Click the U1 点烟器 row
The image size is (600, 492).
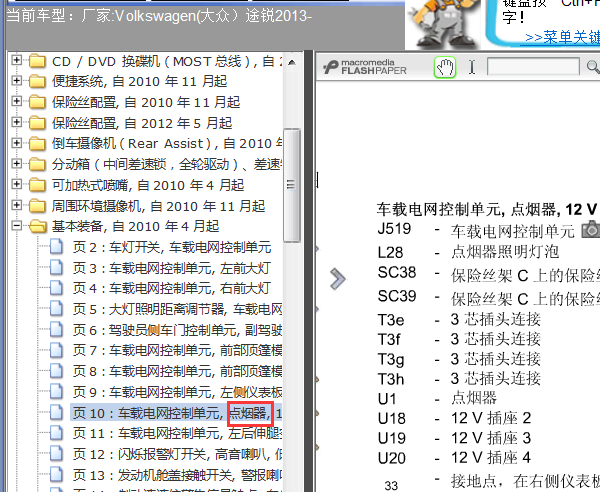click(x=437, y=398)
